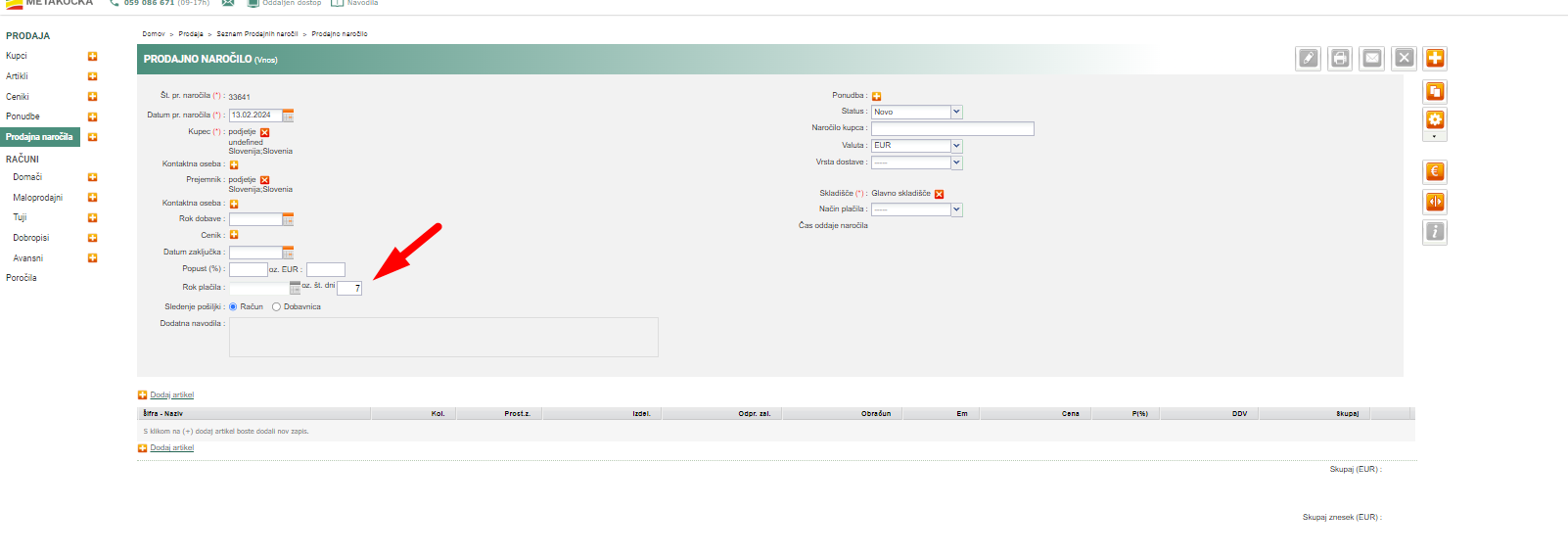The height and width of the screenshot is (556, 1568).
Task: Open the Način plačila dropdown
Action: [917, 209]
